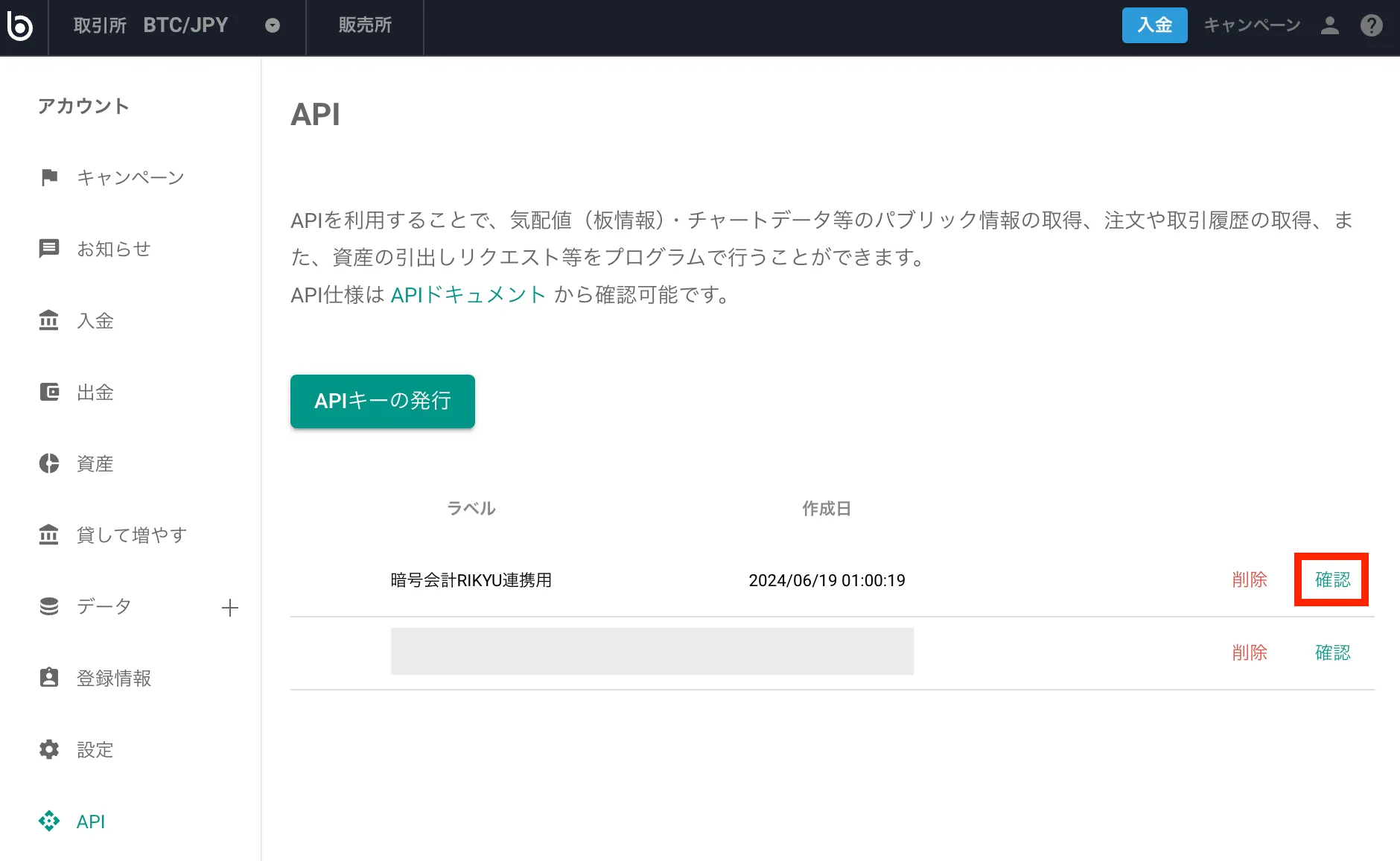Expand the データ section plus sign

[x=230, y=608]
